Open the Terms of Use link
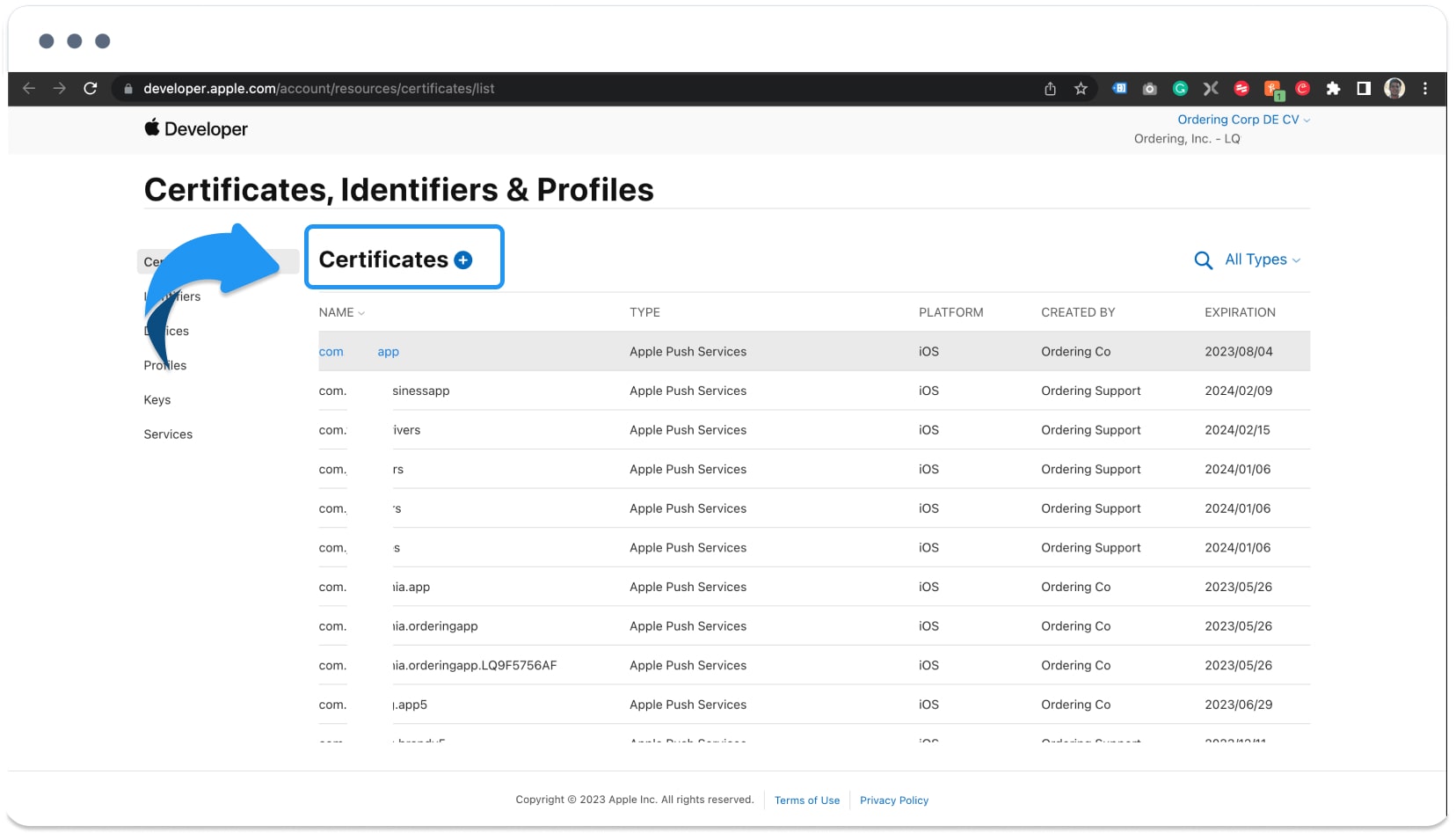 (807, 800)
